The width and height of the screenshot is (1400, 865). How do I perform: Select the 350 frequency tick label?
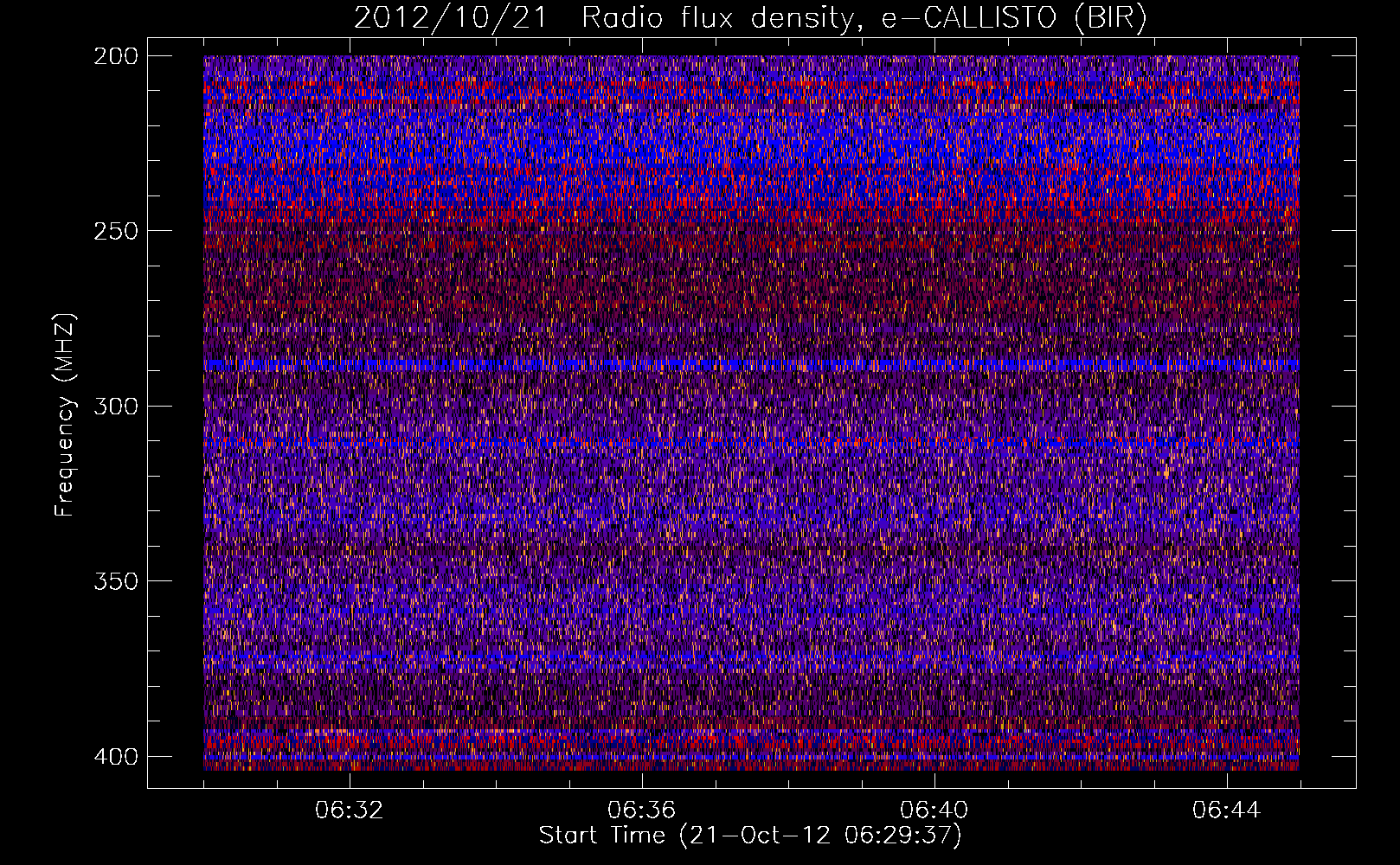[x=114, y=580]
